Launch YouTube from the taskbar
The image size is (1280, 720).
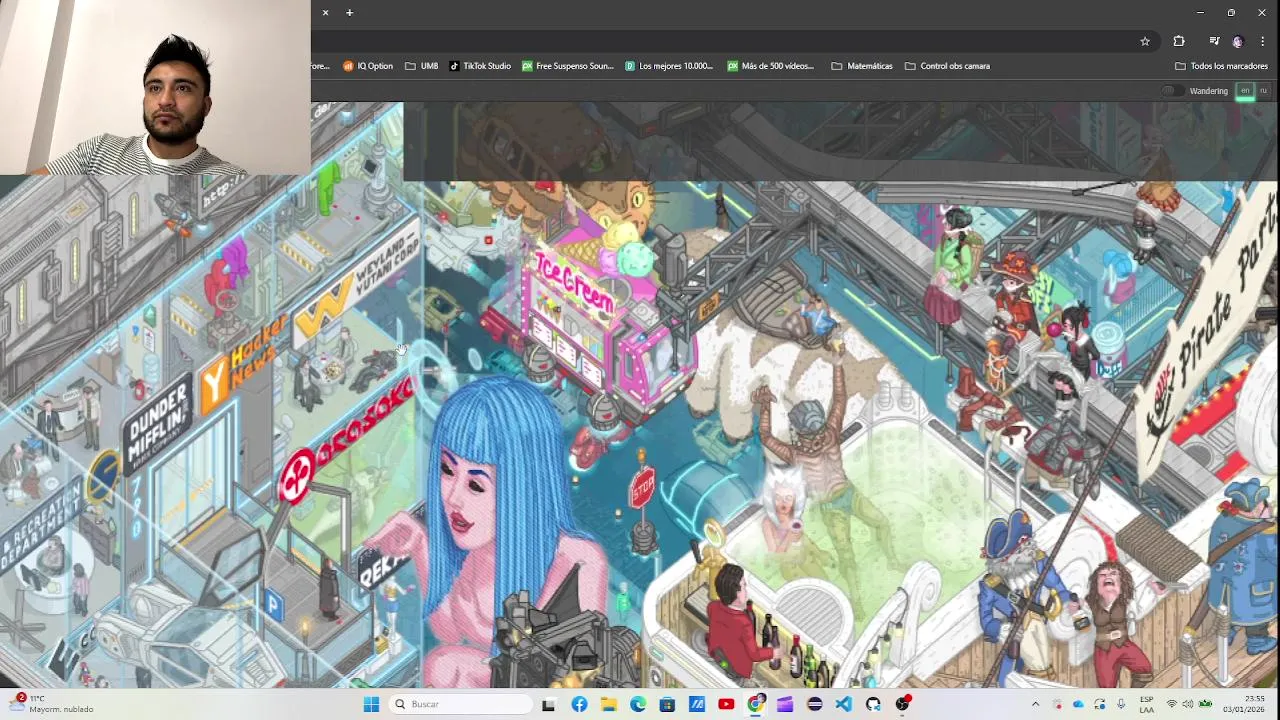[x=726, y=704]
